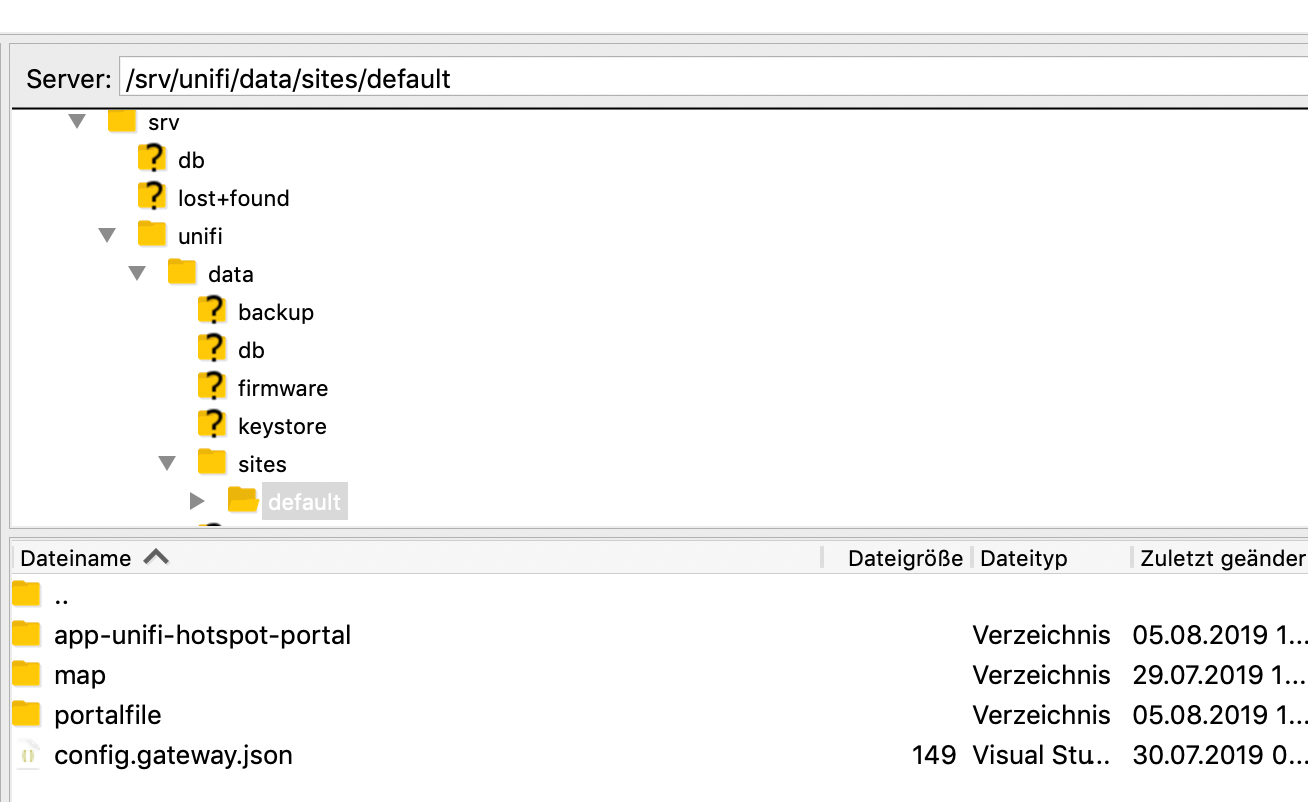Click the 'Visual Stu...' file type cell

coord(1042,755)
